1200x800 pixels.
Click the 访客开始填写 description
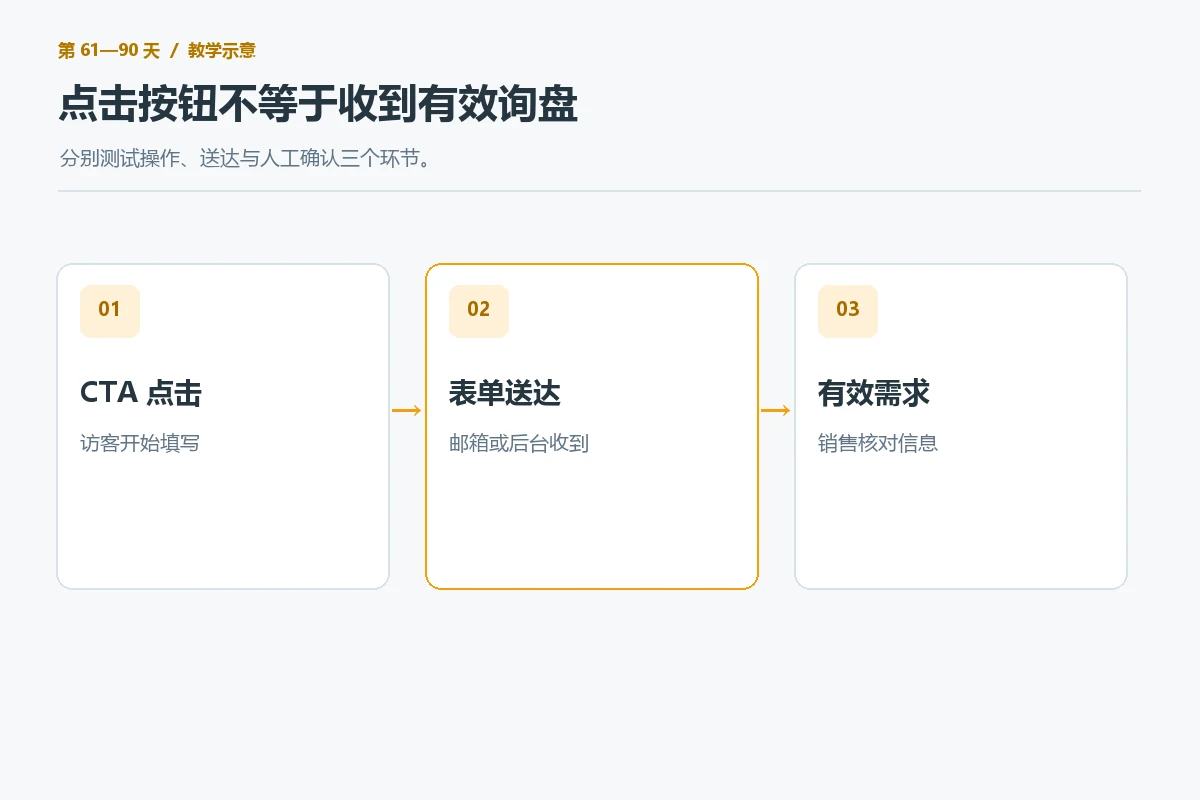pyautogui.click(x=140, y=443)
